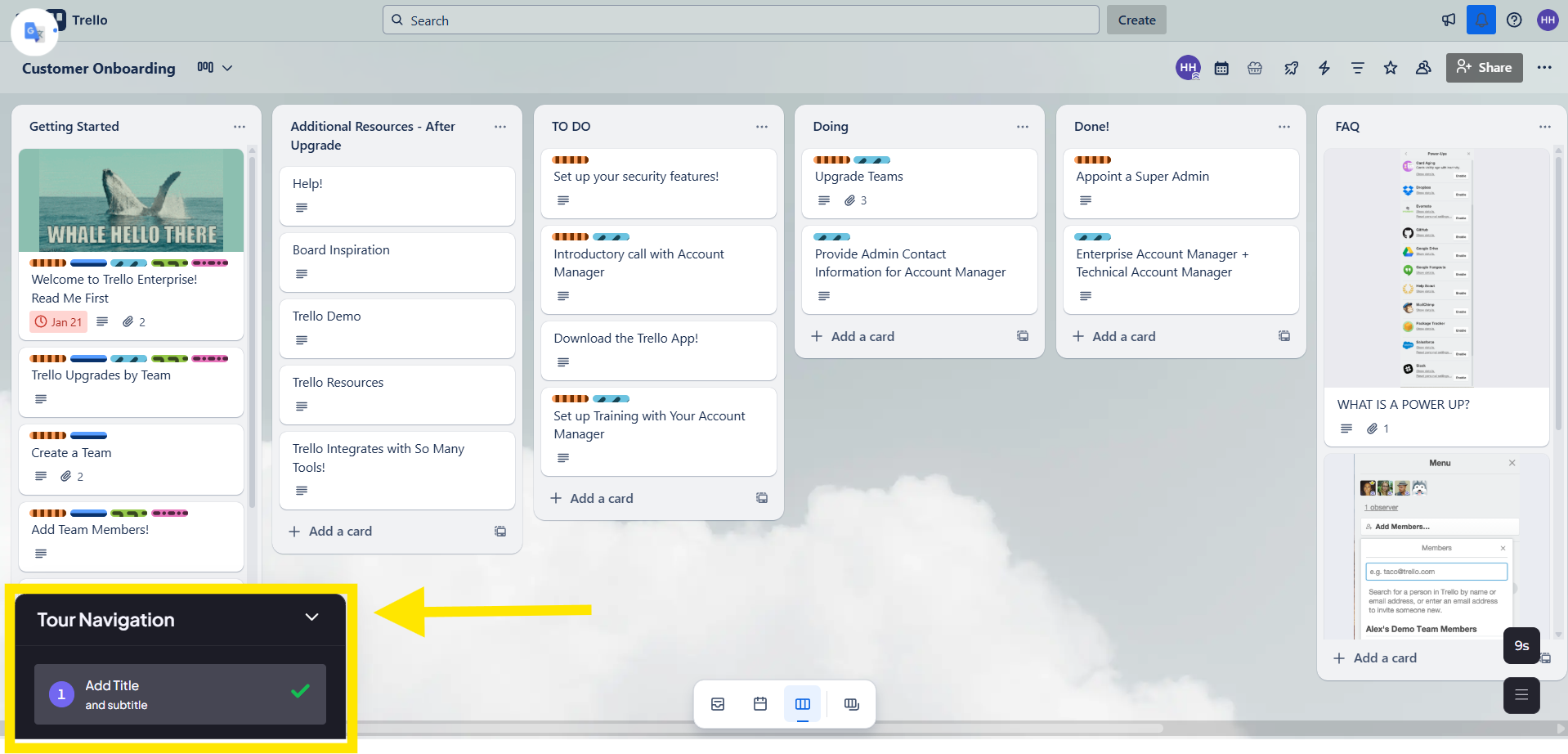Collapse the Tour Navigation panel
Image resolution: width=1568 pixels, height=754 pixels.
point(311,617)
